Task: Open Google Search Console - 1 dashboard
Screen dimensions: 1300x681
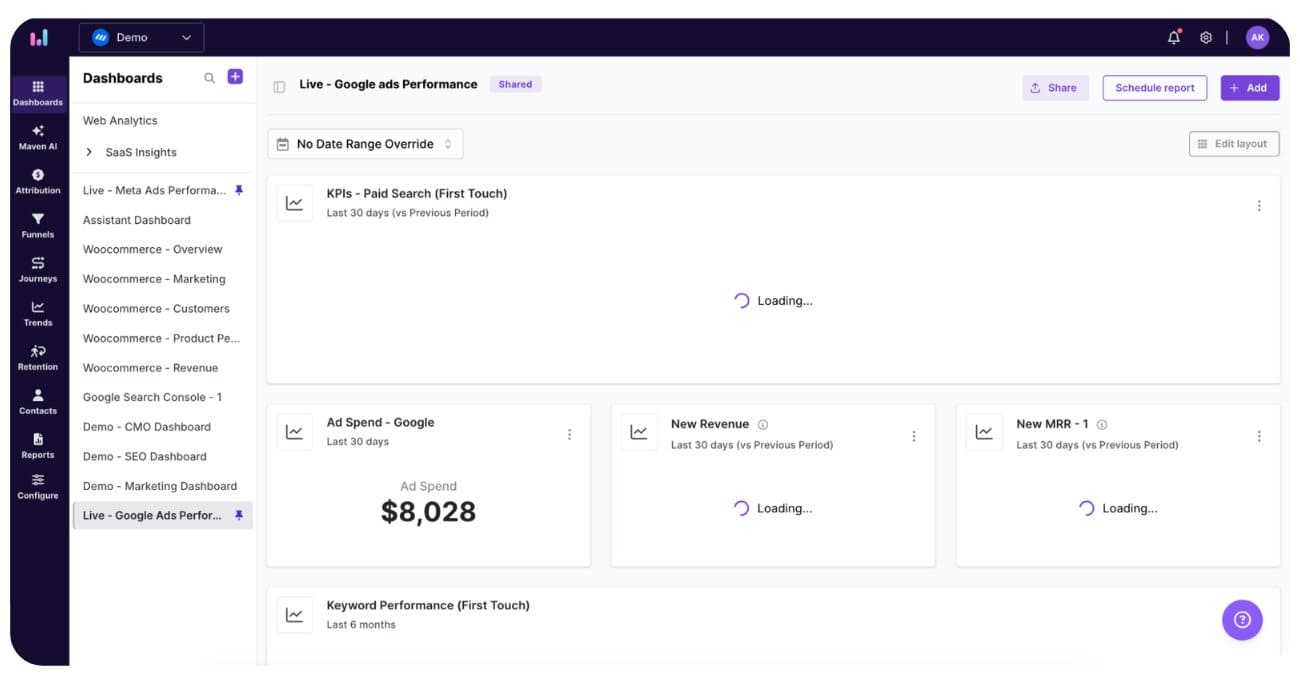Action: click(x=152, y=397)
